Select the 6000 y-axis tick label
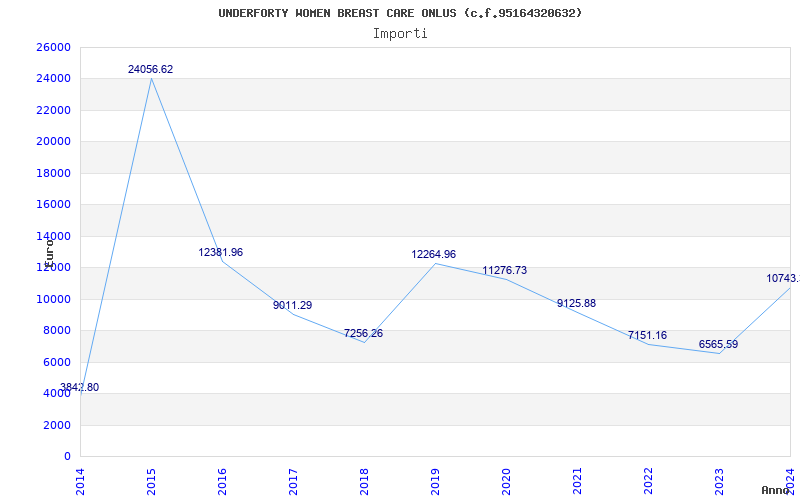The height and width of the screenshot is (500, 800). [57, 362]
